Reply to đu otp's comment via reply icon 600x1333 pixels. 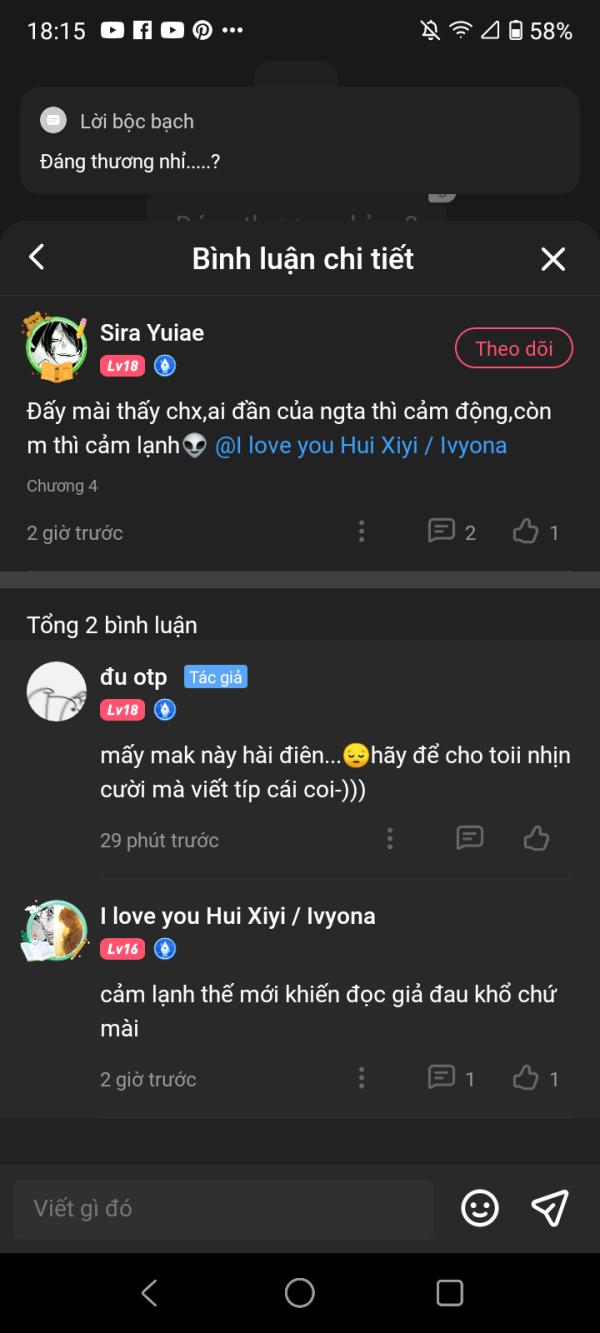click(470, 838)
